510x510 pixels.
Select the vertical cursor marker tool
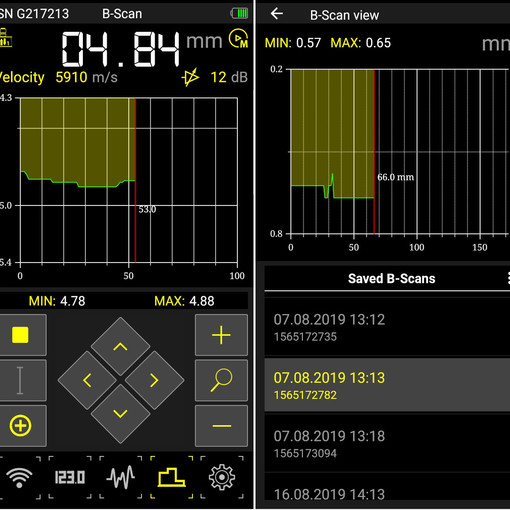[x=21, y=380]
